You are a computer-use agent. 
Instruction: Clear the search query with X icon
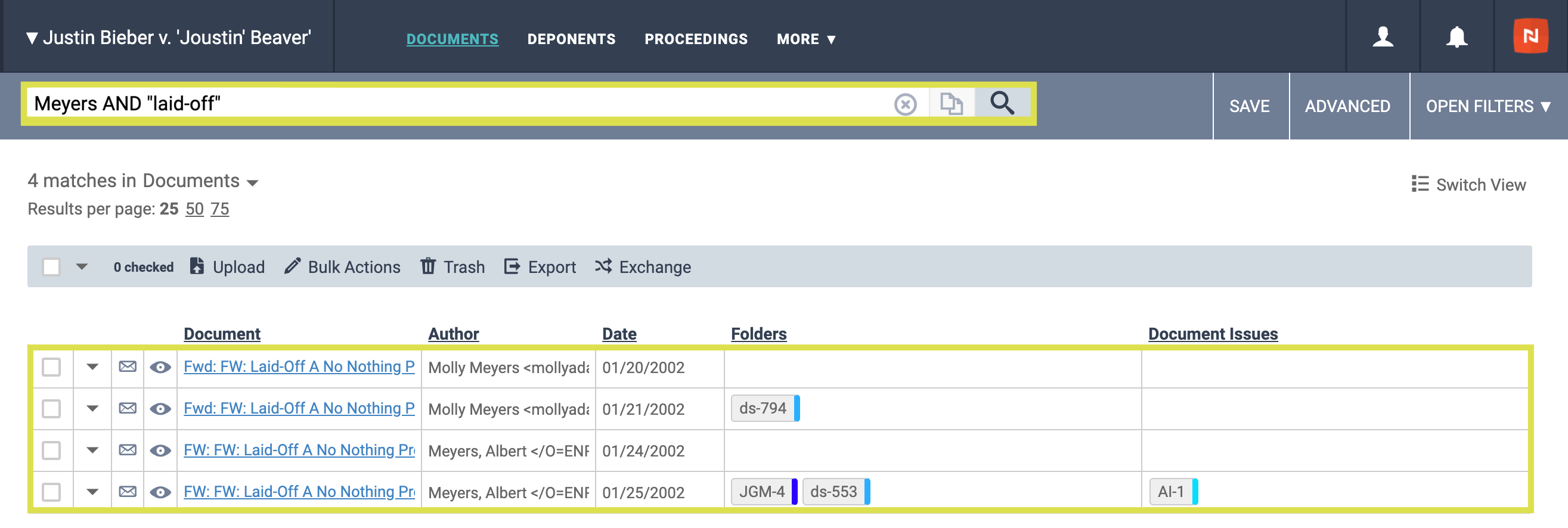(905, 104)
